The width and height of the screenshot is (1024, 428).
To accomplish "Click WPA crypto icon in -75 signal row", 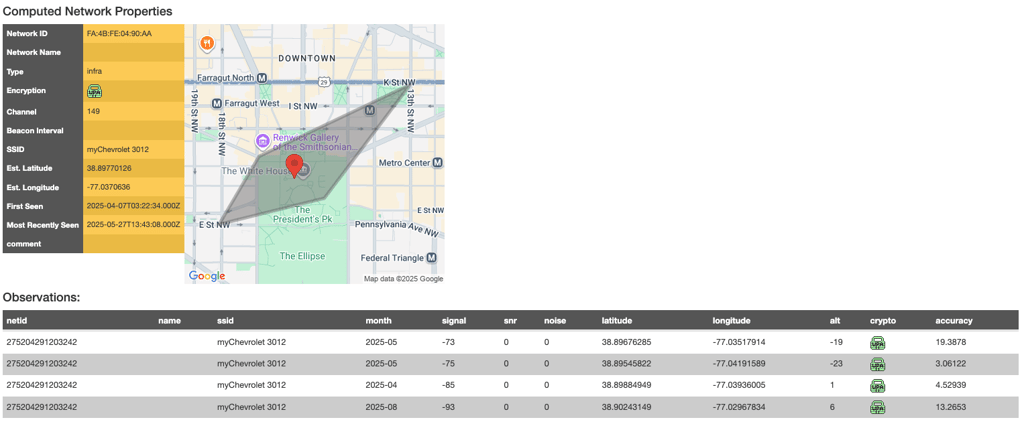I will click(877, 363).
